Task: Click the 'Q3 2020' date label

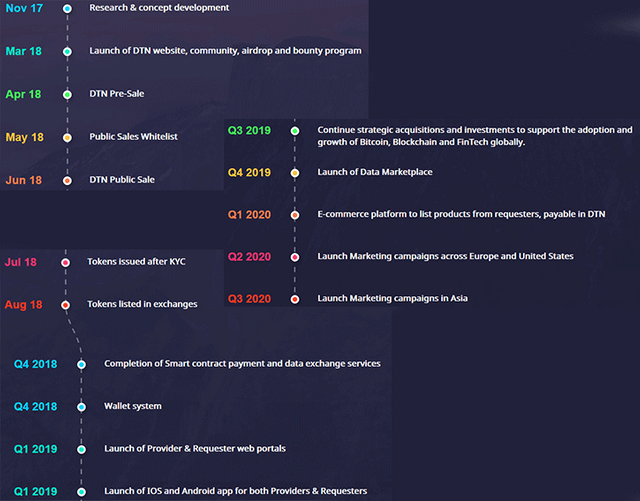Action: pos(249,299)
